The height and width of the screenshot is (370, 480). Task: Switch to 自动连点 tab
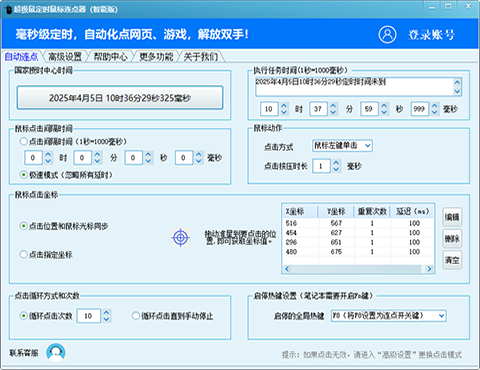(x=21, y=57)
